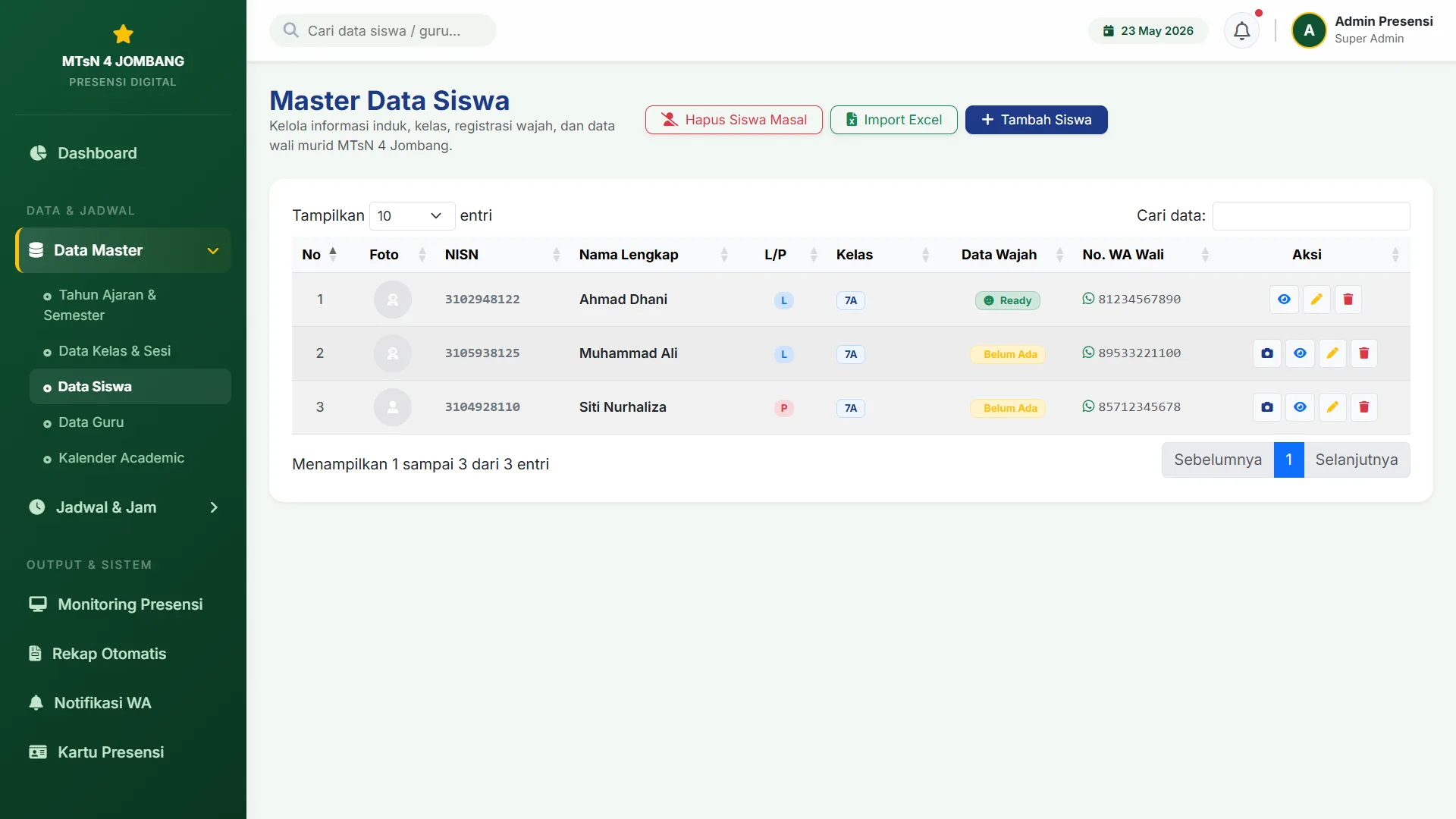Sort table by NISN column
The image size is (1456, 819).
pos(504,255)
